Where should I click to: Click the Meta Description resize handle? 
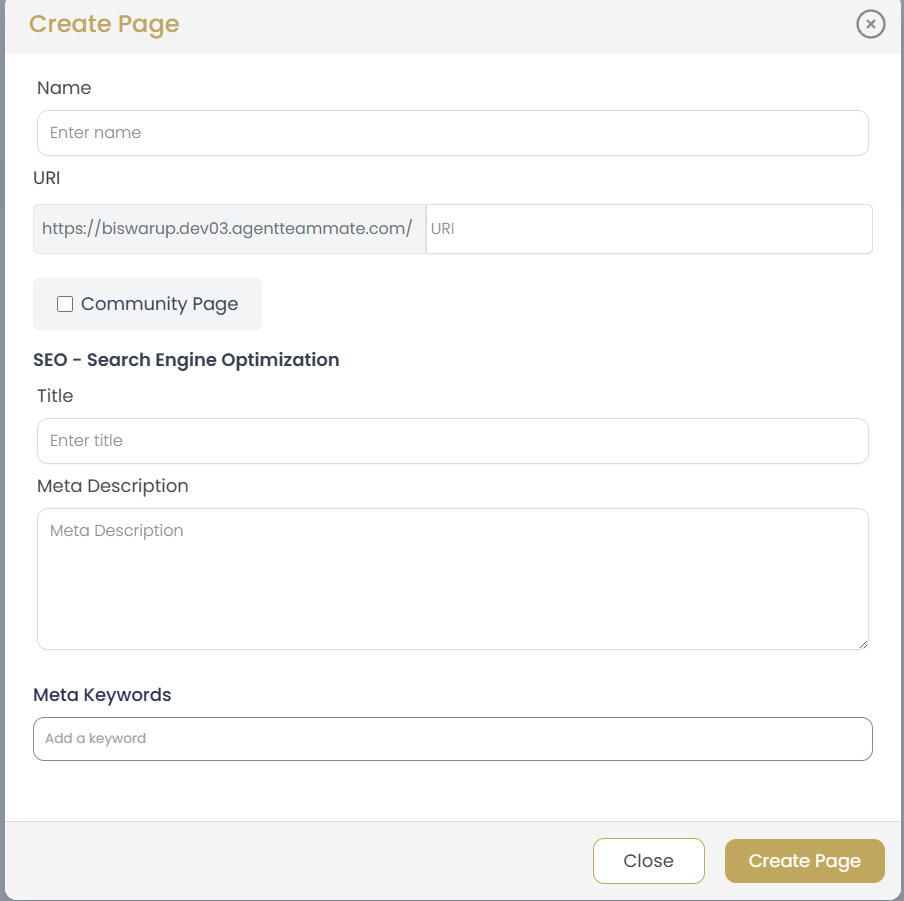coord(864,644)
